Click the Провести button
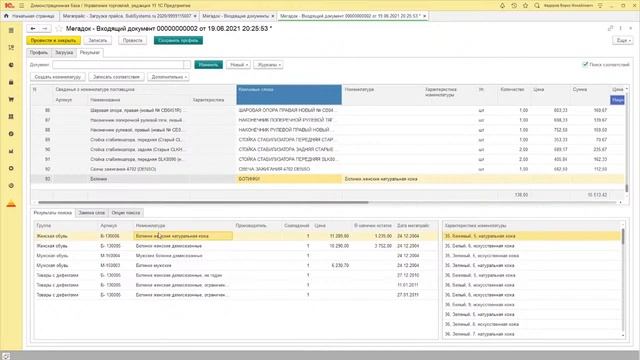 pyautogui.click(x=133, y=40)
